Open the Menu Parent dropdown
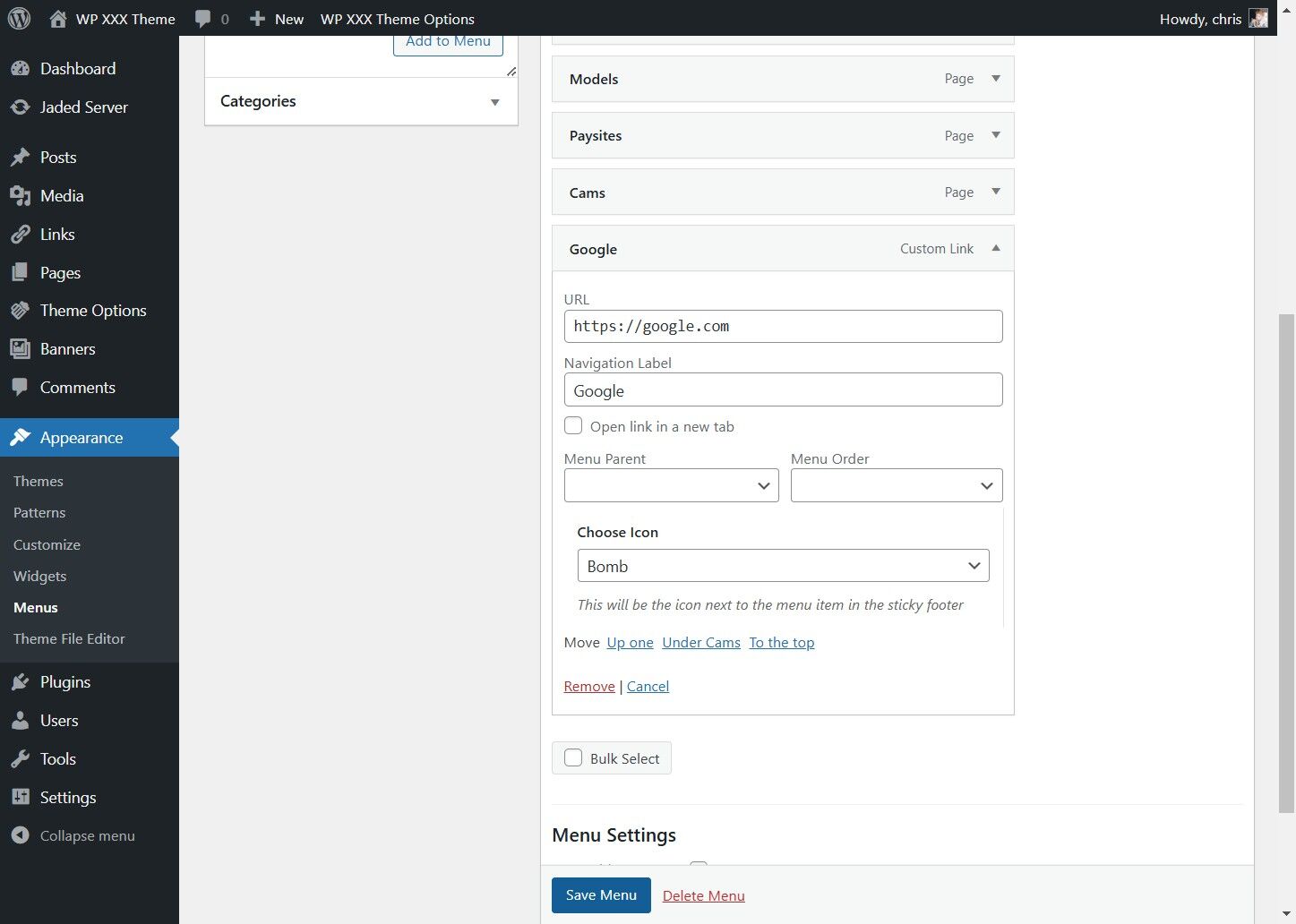Screen dimensions: 1296x924 [671, 485]
